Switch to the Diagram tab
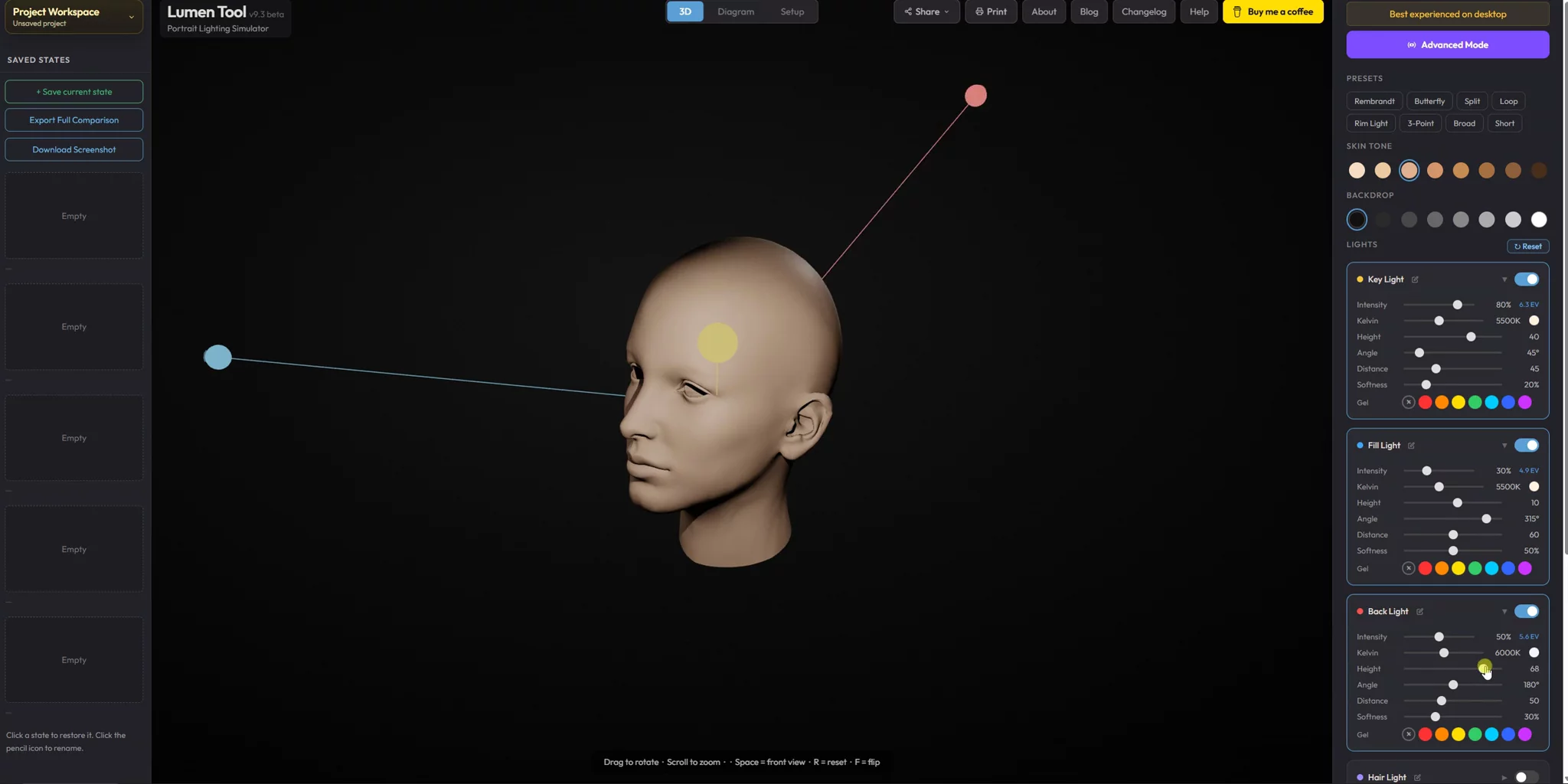 [736, 11]
